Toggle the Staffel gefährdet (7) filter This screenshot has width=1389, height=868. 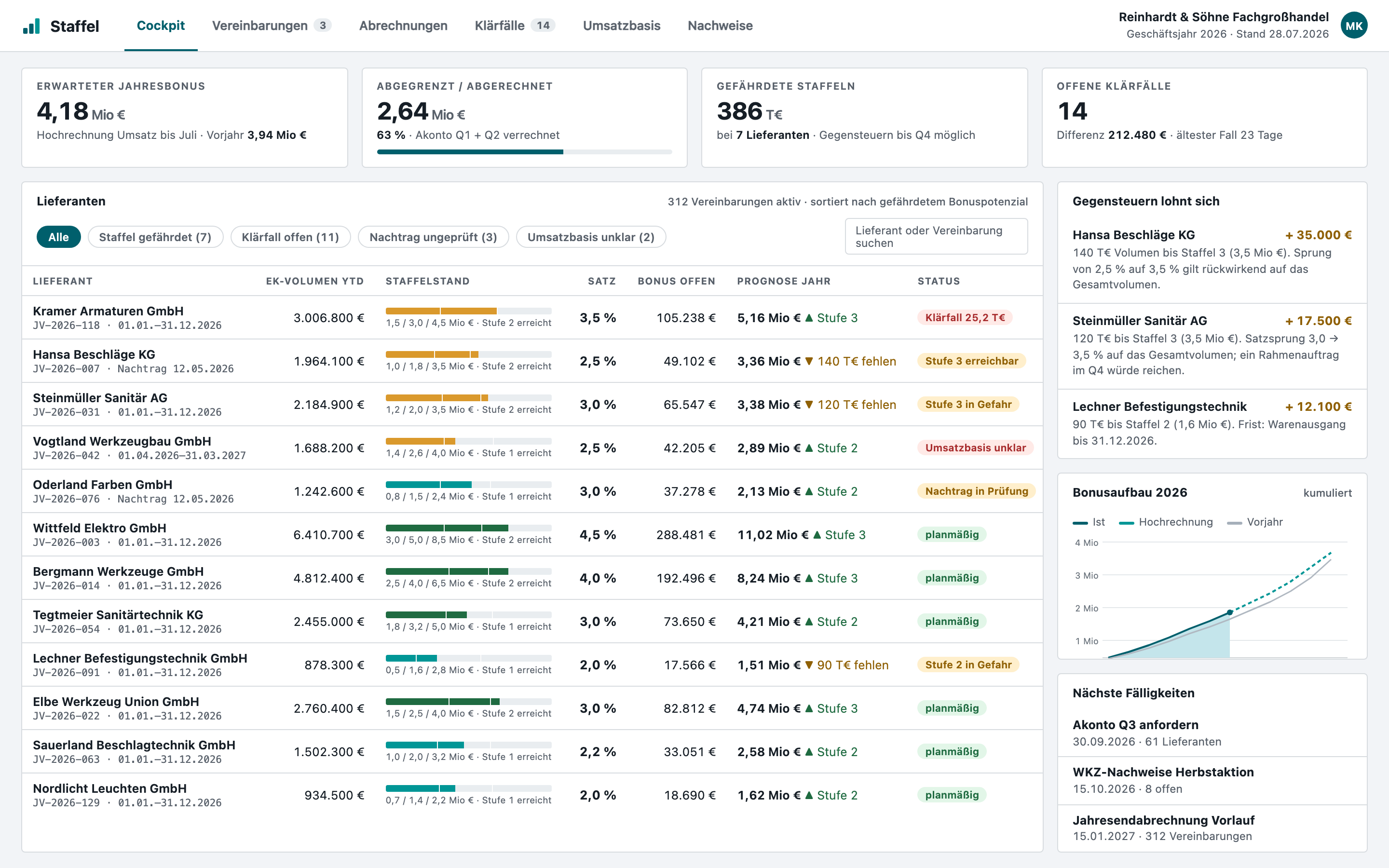point(156,237)
